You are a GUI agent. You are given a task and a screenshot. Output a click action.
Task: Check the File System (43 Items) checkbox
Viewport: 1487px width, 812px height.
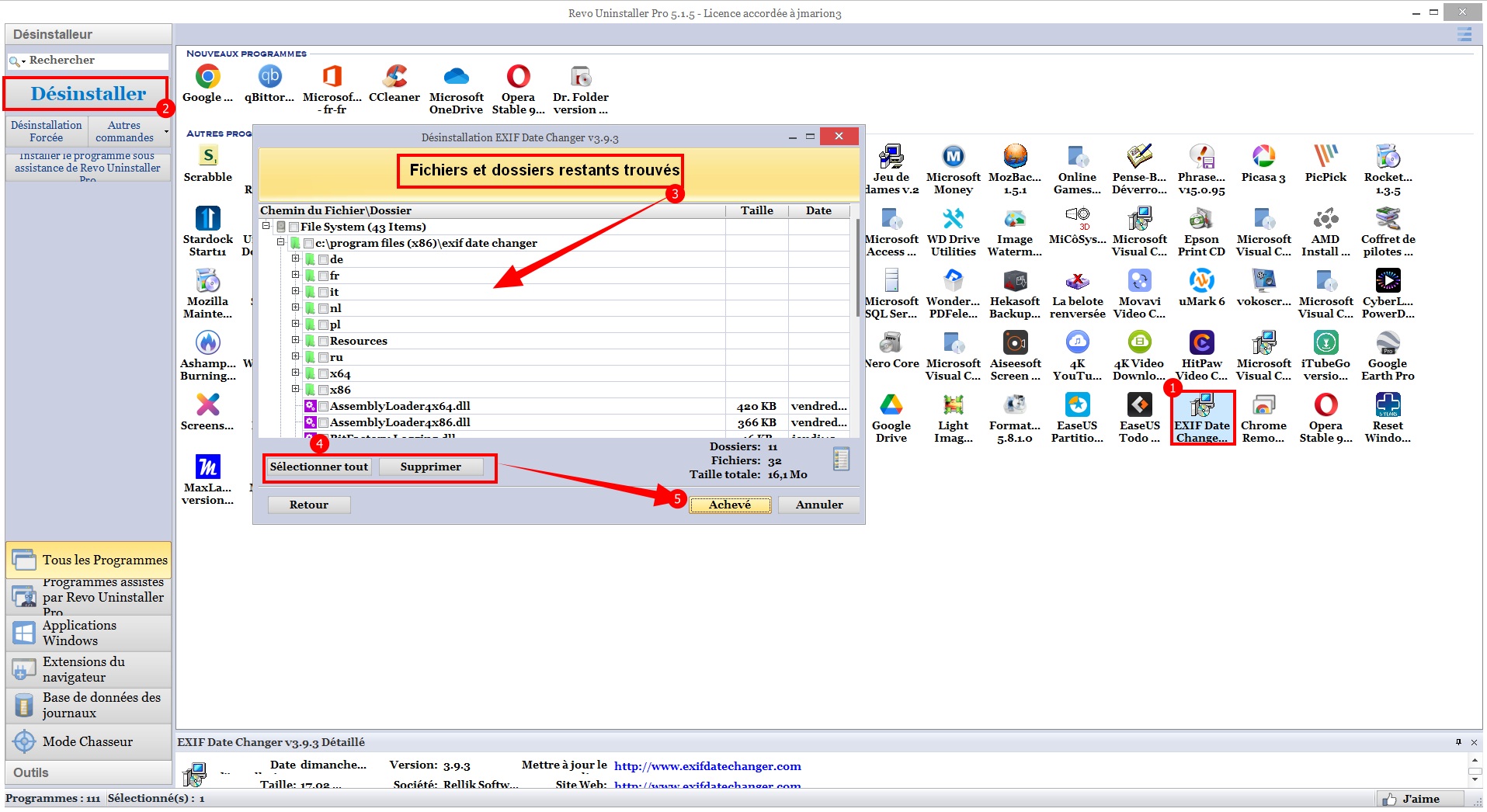pyautogui.click(x=294, y=227)
